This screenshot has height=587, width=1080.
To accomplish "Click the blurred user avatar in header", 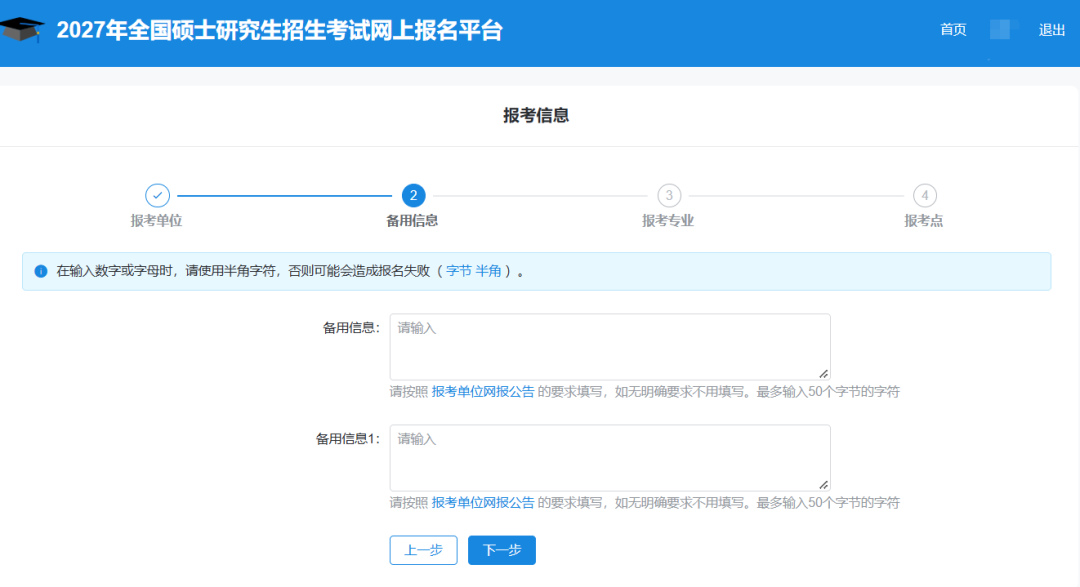I will click(1002, 30).
